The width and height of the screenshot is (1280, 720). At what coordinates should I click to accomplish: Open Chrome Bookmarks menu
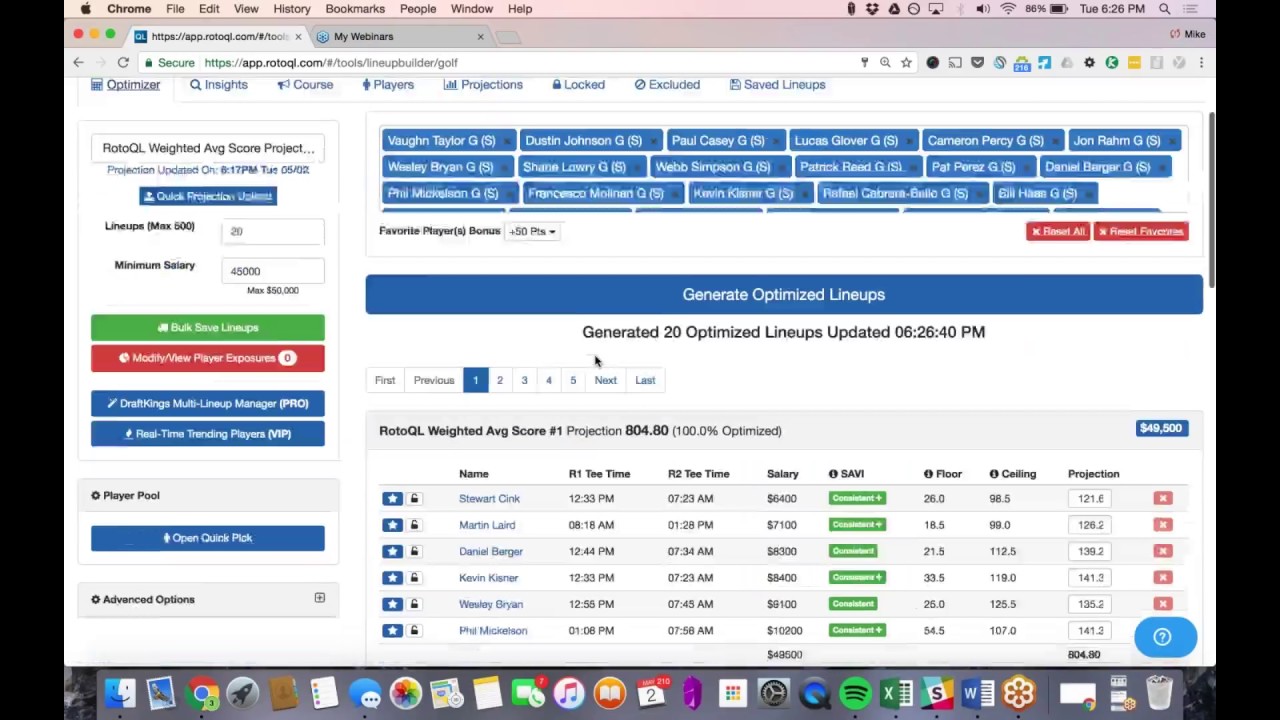click(x=355, y=9)
